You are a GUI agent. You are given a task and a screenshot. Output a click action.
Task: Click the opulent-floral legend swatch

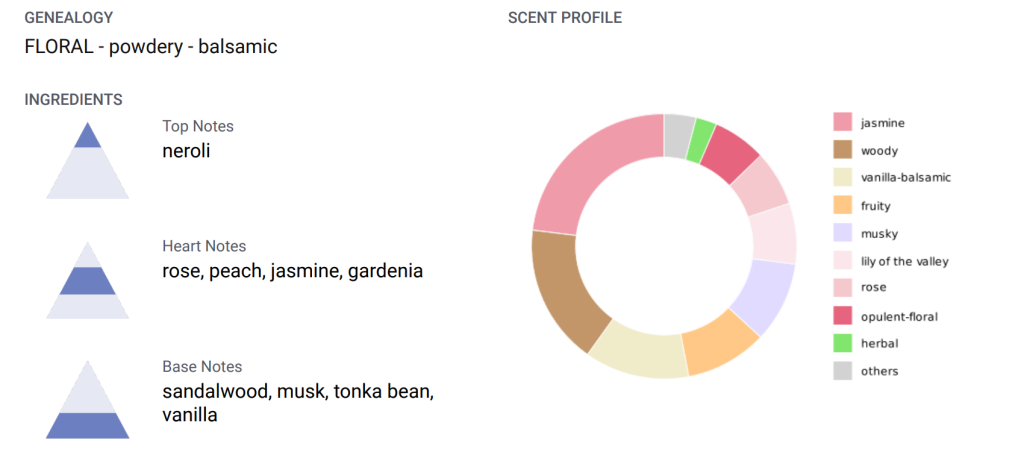[x=843, y=316]
